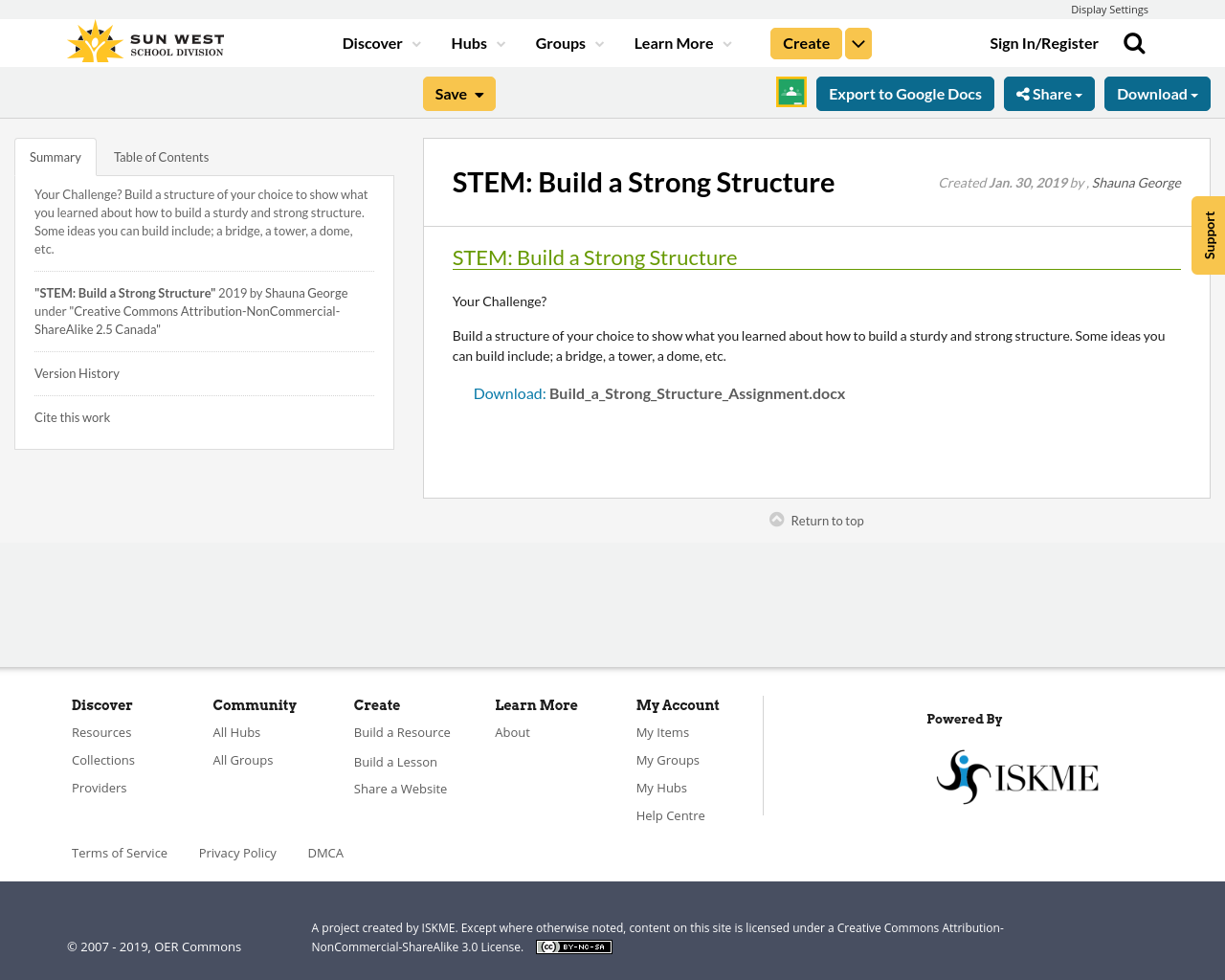Image resolution: width=1225 pixels, height=980 pixels.
Task: Click the Creative Commons BY-NC-SA license badge
Action: click(x=573, y=946)
